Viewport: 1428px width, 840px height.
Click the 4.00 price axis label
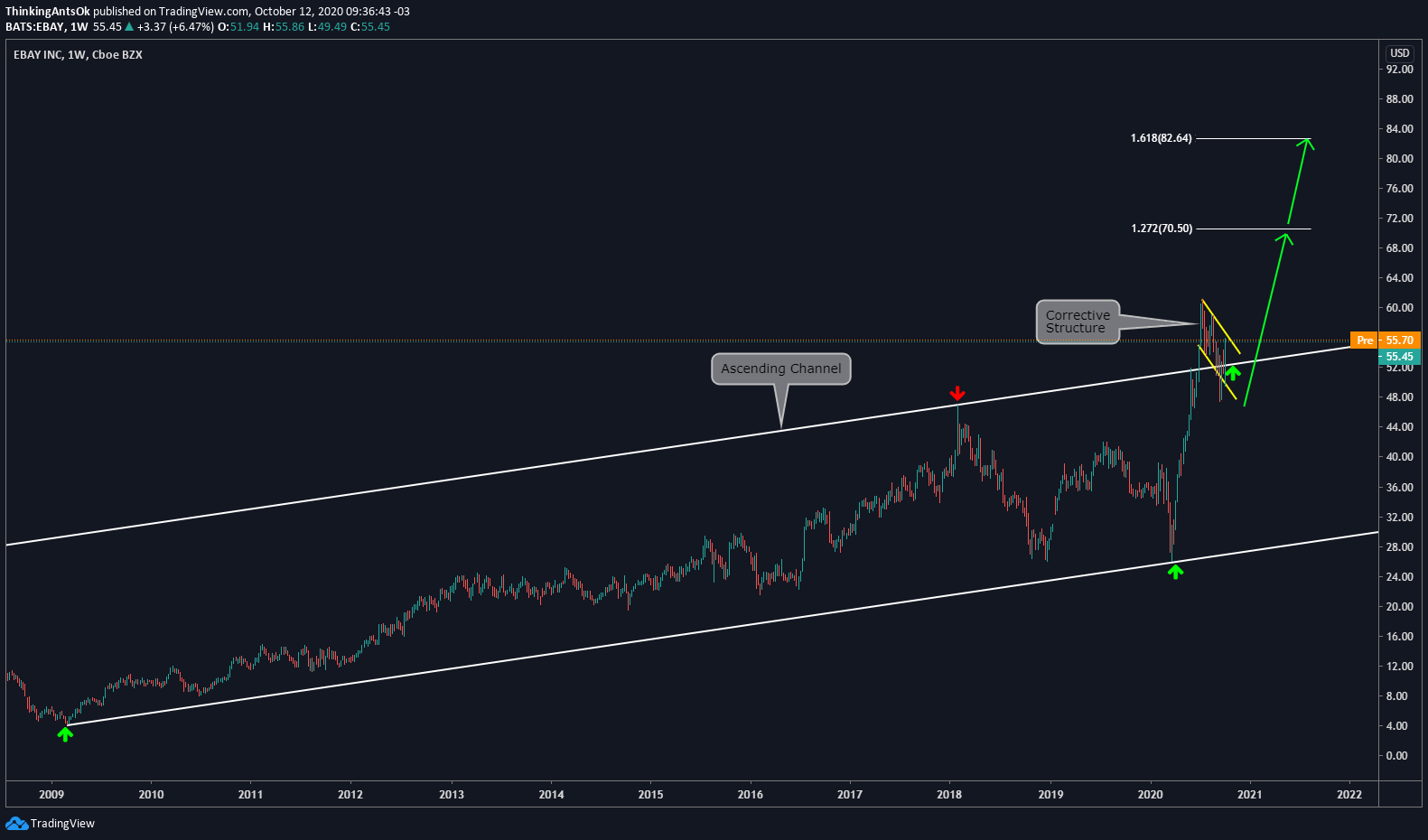1396,726
